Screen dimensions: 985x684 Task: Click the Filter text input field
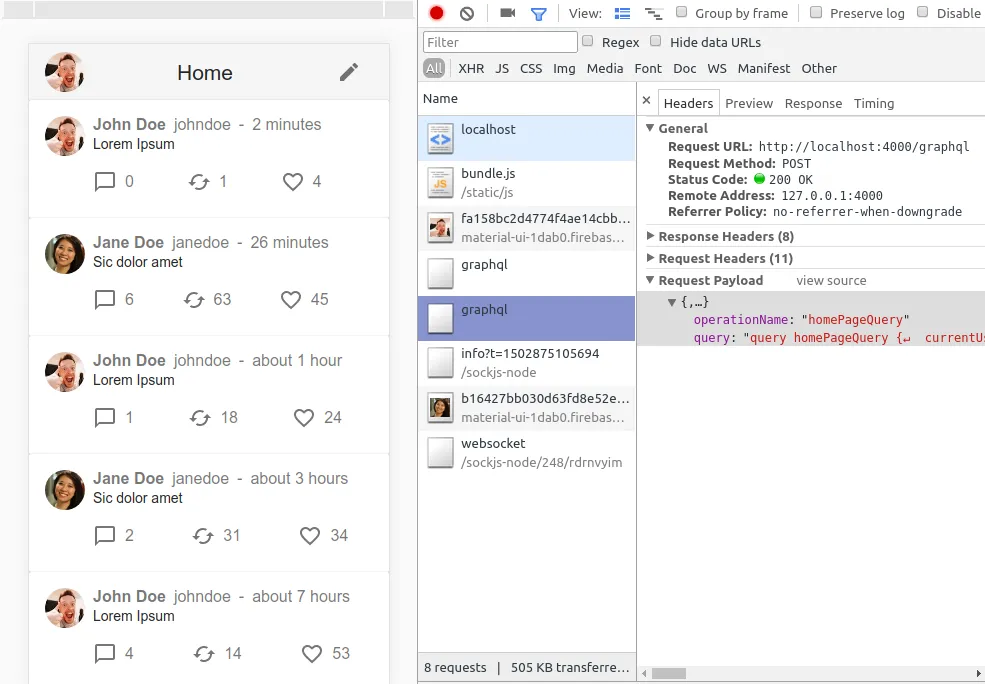[500, 42]
